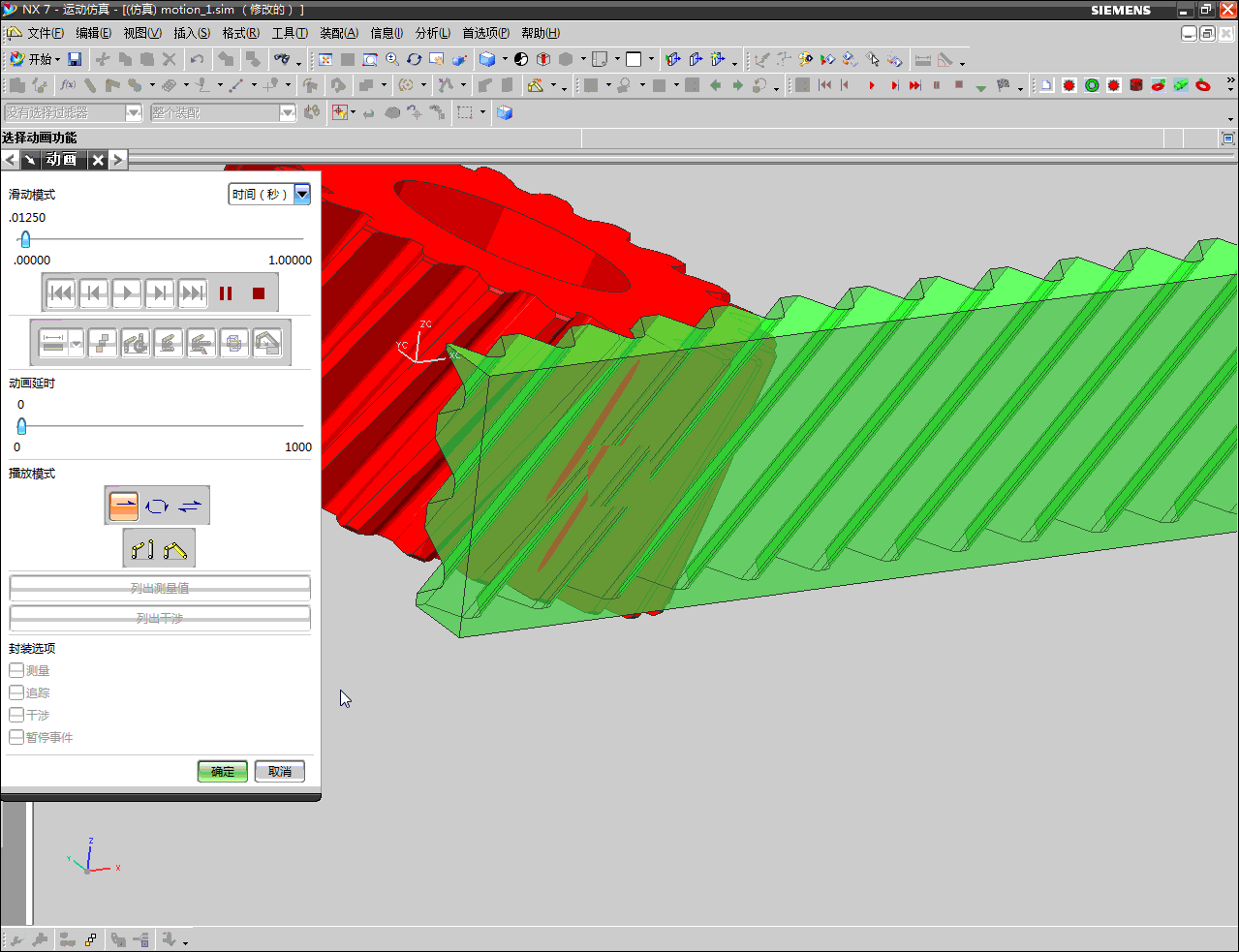Click the assembly position robot arm icon
The width and height of the screenshot is (1239, 952).
(x=136, y=343)
